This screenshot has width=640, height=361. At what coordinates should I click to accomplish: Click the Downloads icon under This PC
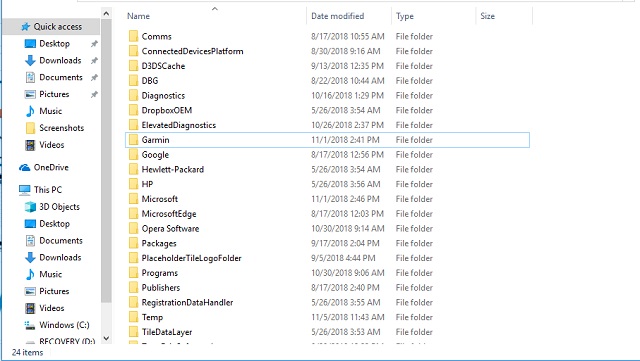pos(30,257)
